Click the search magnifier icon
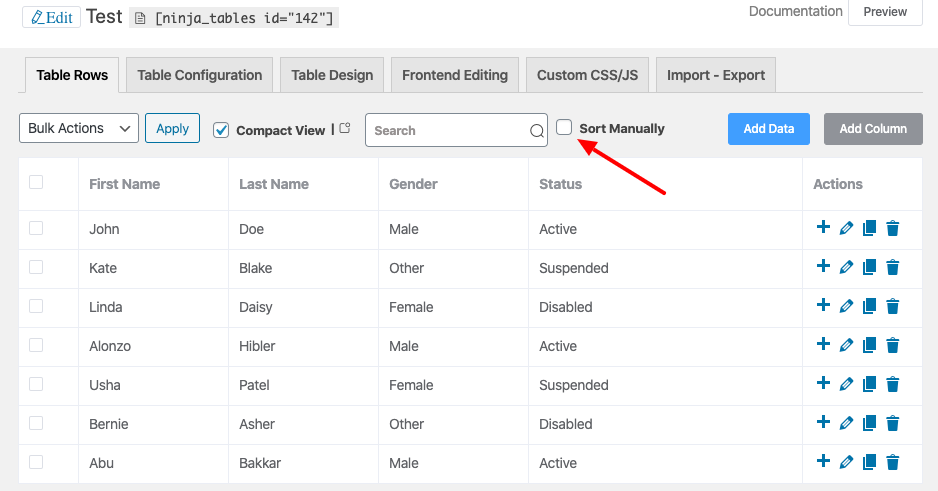This screenshot has height=491, width=938. tap(536, 131)
